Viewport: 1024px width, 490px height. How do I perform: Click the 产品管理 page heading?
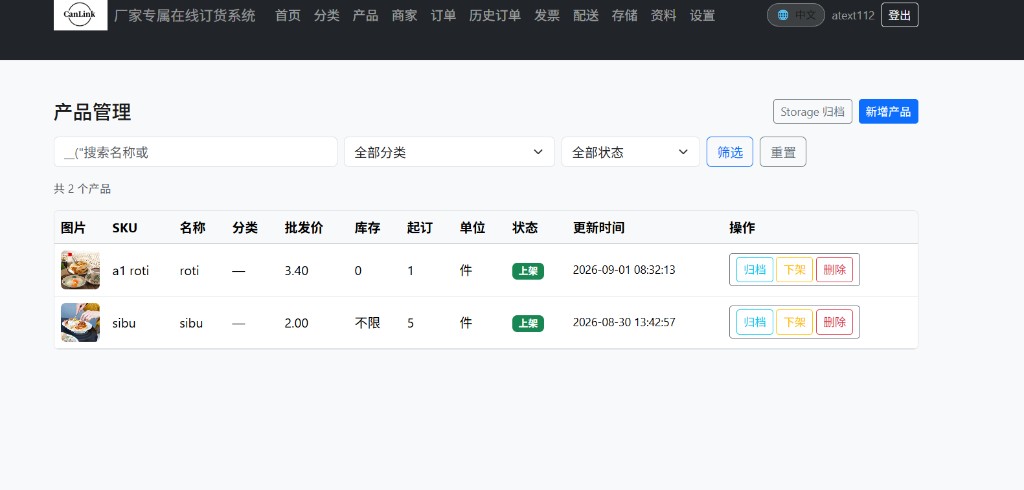[x=92, y=112]
